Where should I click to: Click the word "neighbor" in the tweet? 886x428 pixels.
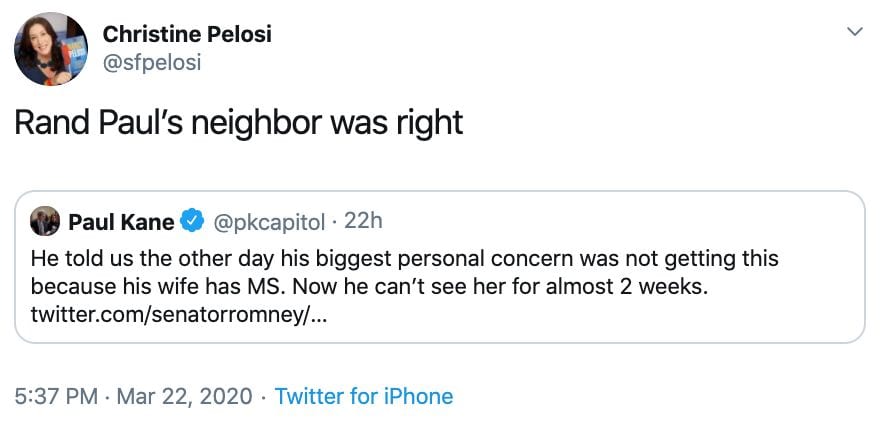coord(260,121)
